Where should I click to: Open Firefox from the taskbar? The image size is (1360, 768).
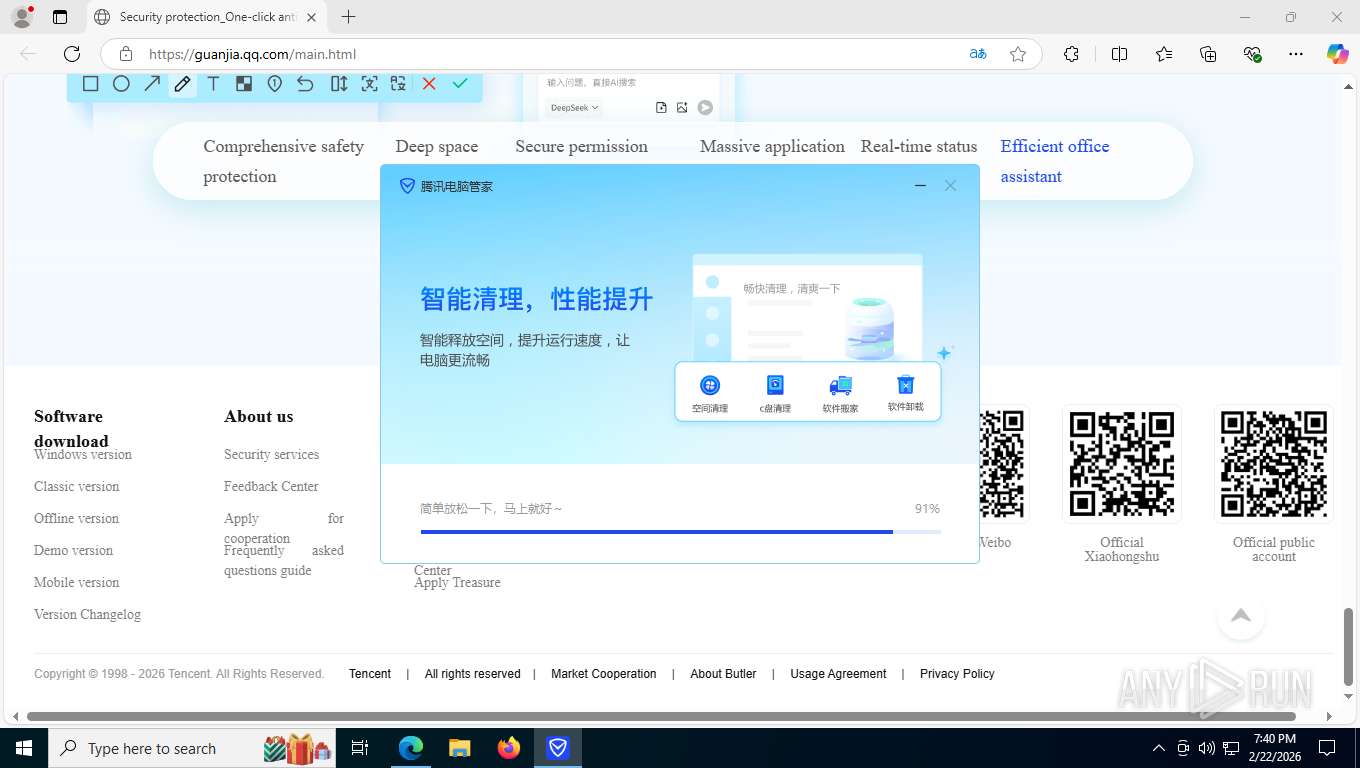click(x=509, y=748)
